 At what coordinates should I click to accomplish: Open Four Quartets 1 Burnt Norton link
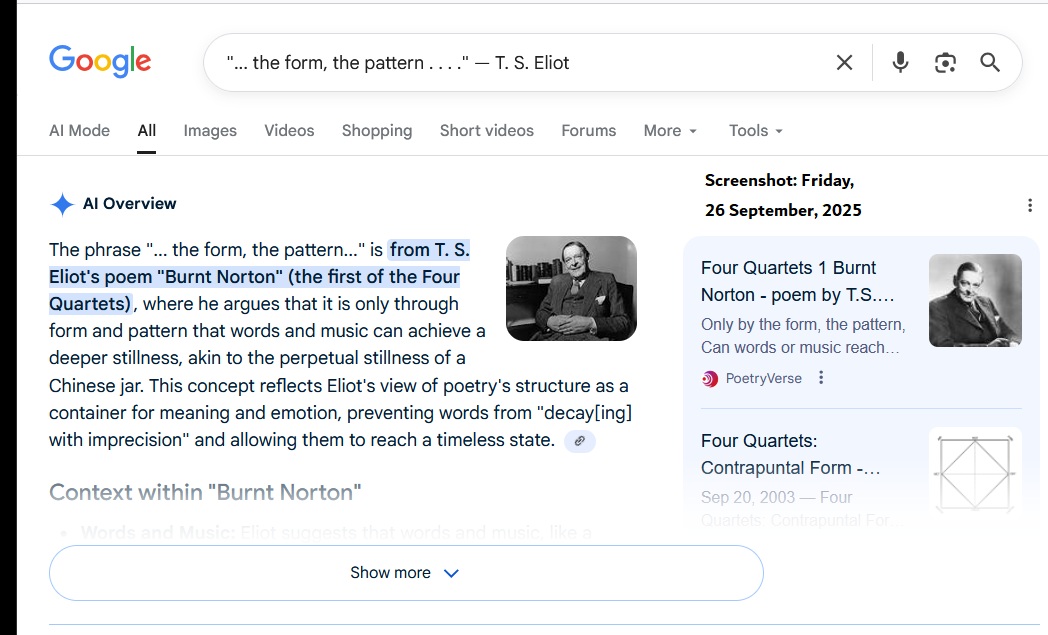pyautogui.click(x=796, y=281)
